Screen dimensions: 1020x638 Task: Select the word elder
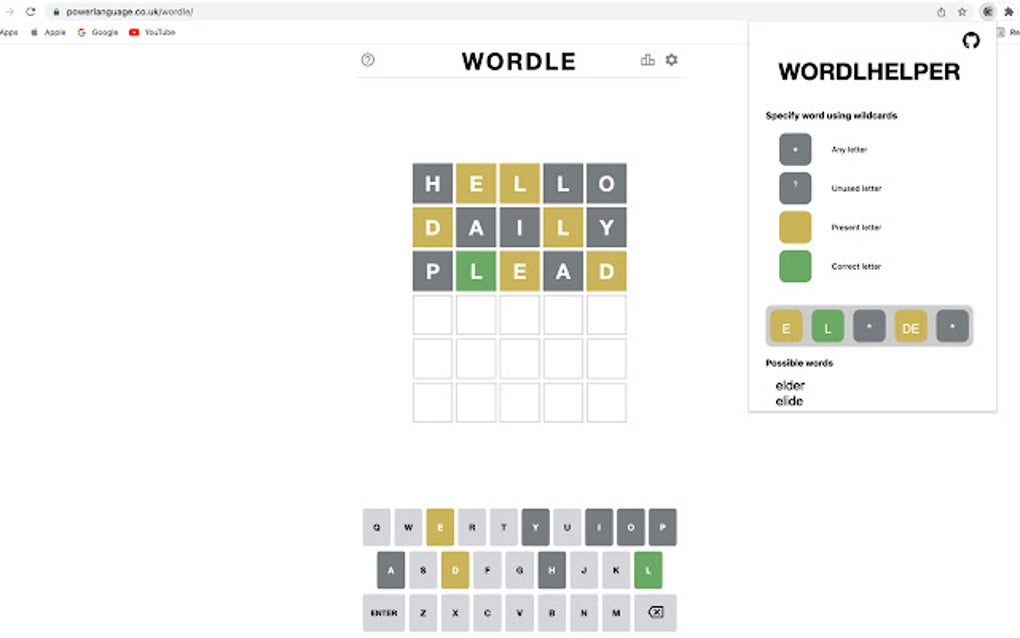(x=790, y=385)
